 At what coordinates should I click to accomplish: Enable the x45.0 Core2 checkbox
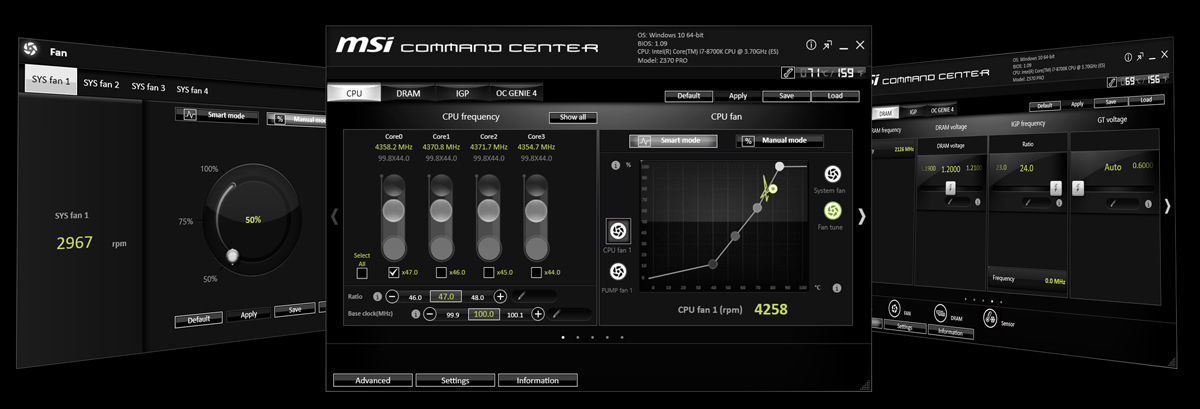click(x=488, y=273)
